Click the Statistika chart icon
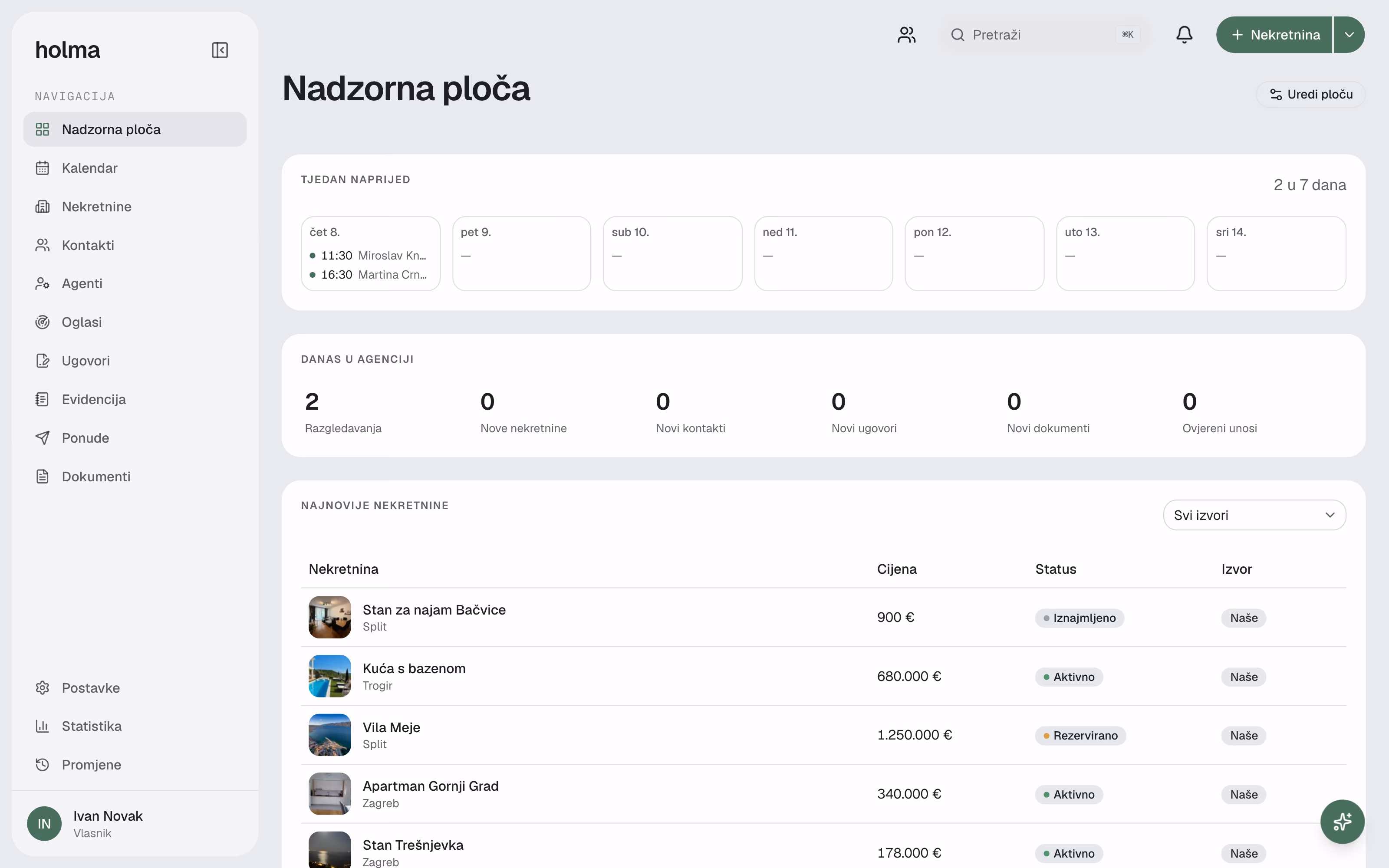The height and width of the screenshot is (868, 1389). tap(43, 726)
